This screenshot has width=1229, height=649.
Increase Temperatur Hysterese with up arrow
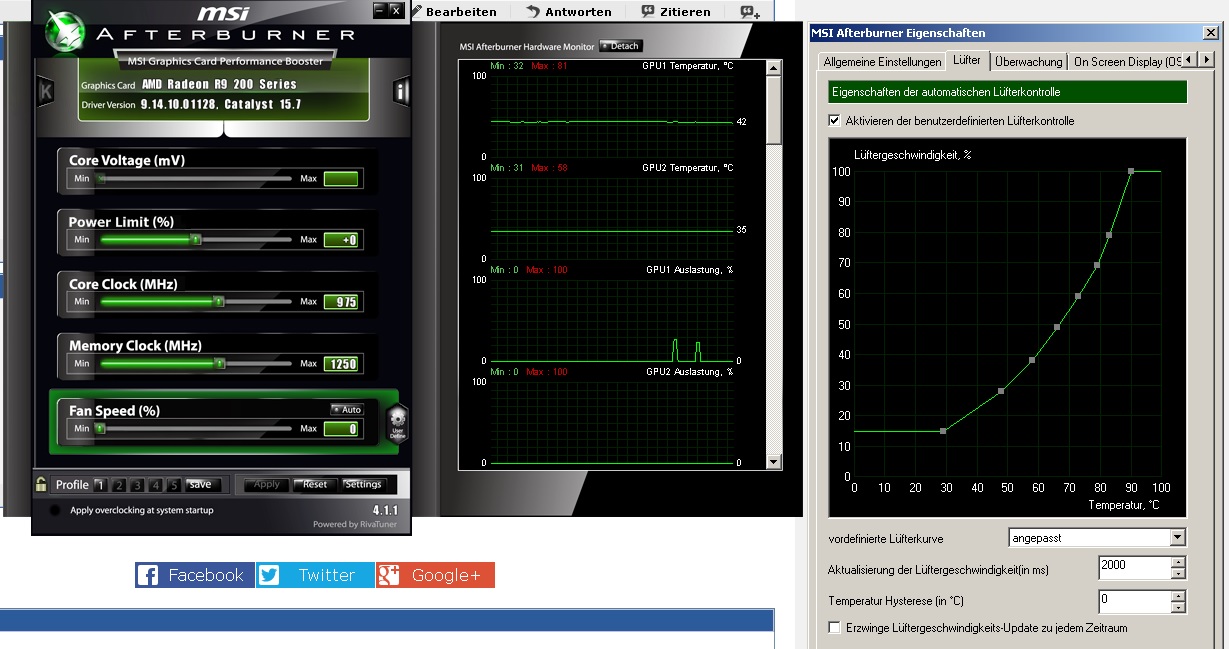point(1178,595)
